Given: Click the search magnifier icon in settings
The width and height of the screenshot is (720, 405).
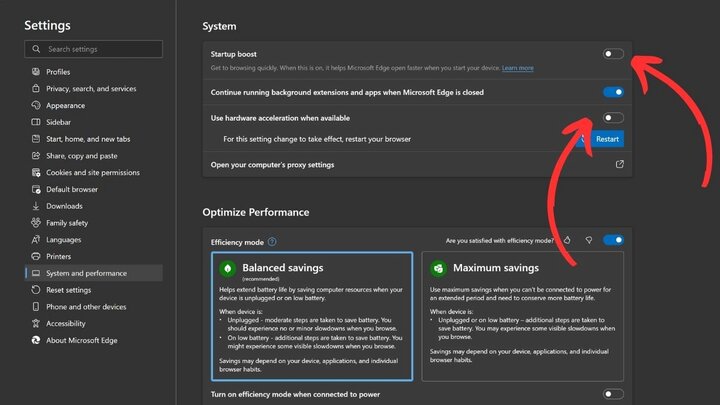Looking at the screenshot, I should pos(36,49).
